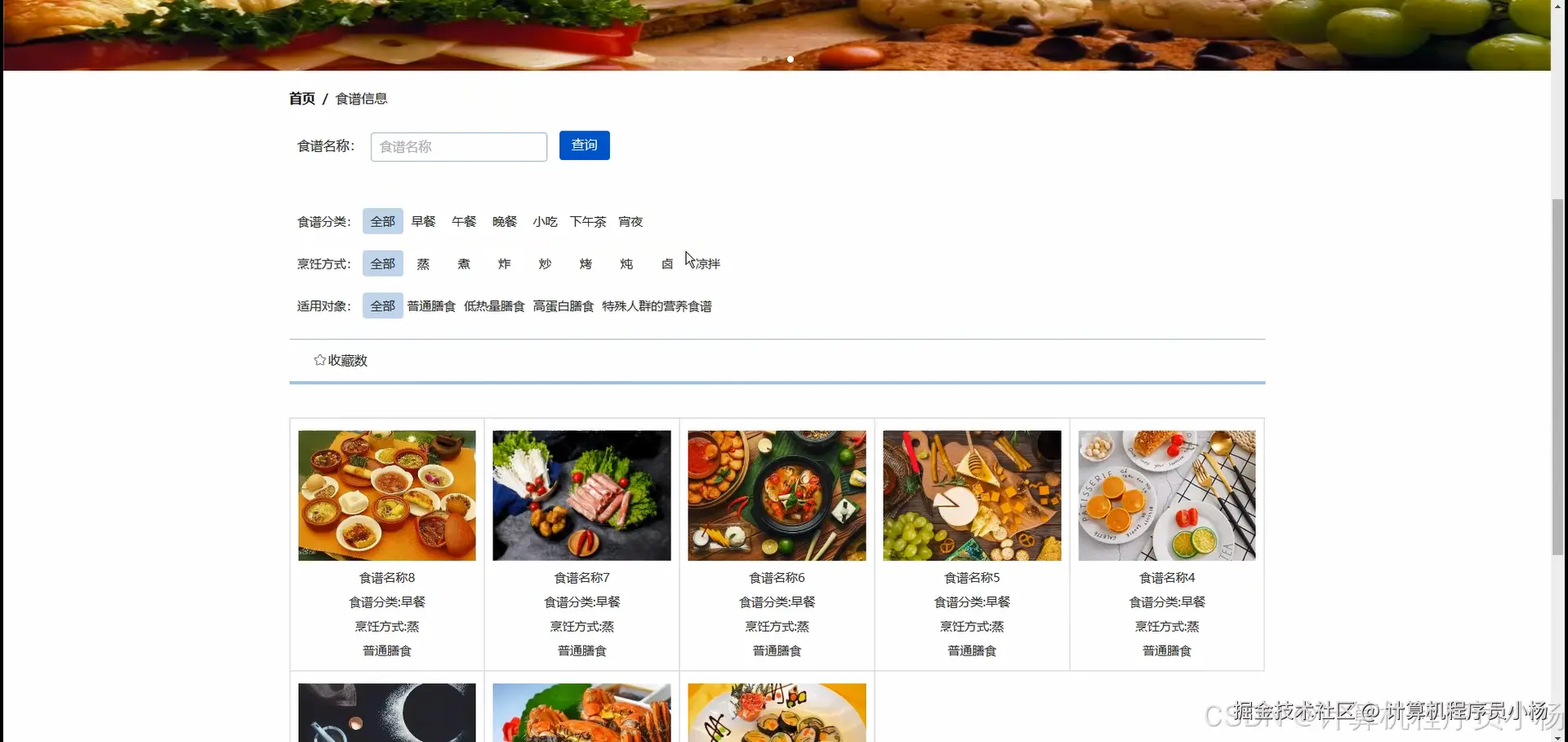Click the third carousel indicator dot
Viewport: 1568px width, 742px height.
pyautogui.click(x=789, y=59)
